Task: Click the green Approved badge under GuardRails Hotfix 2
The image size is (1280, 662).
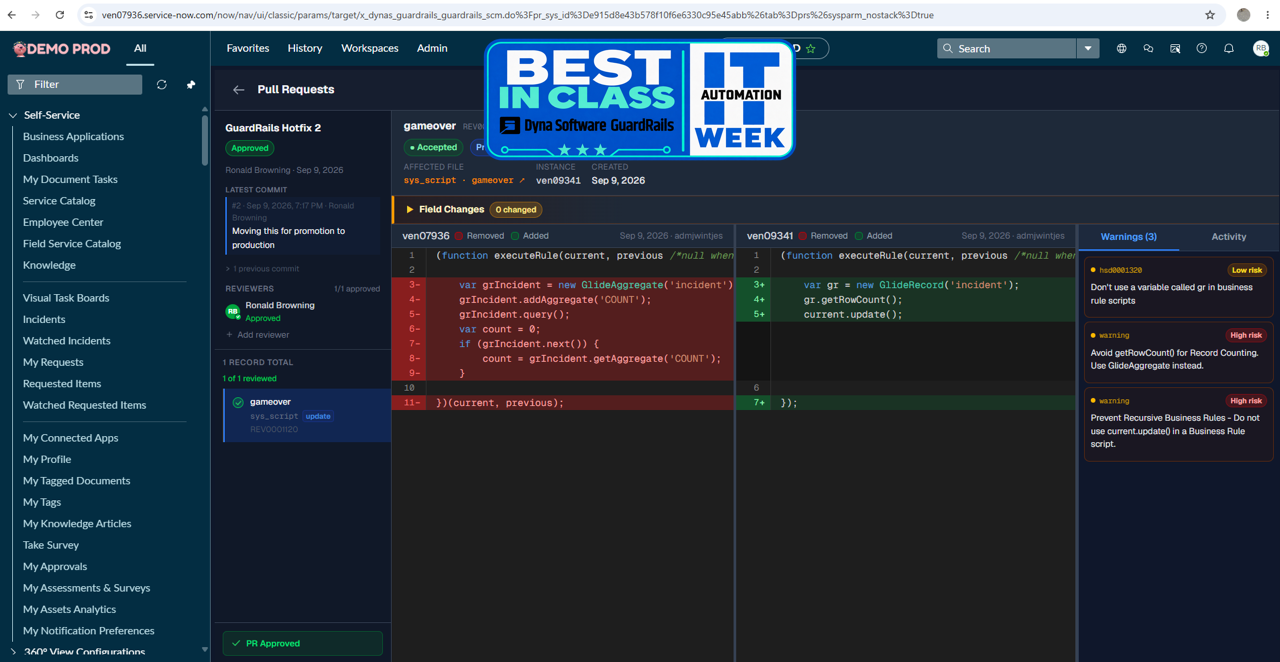Action: (250, 148)
